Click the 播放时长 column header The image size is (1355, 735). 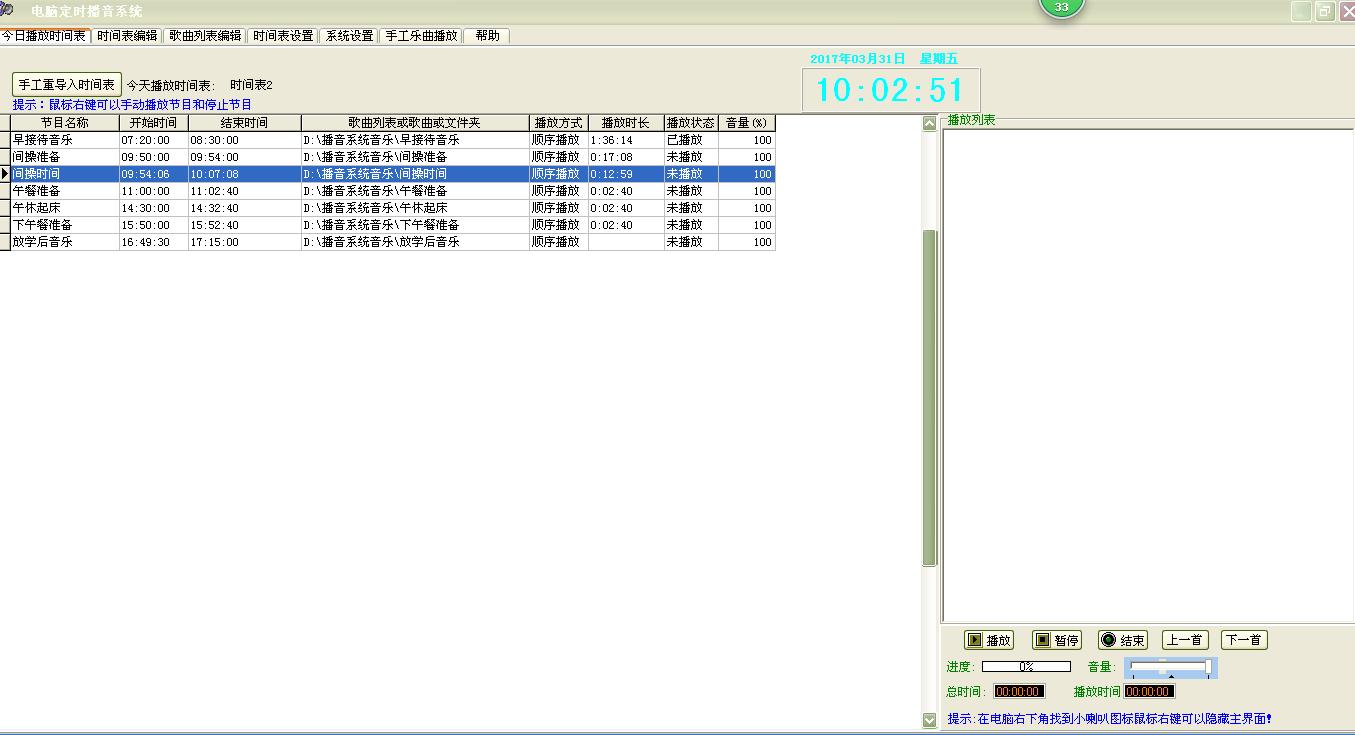coord(626,123)
